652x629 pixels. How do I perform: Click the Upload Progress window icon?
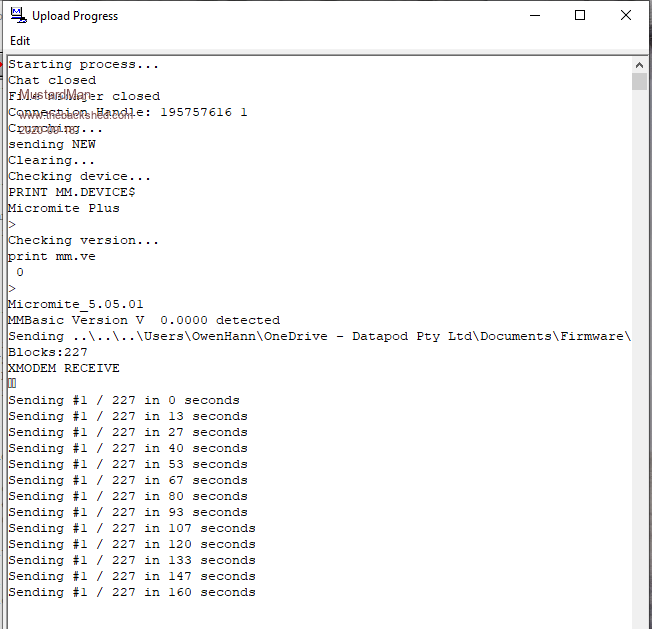18,16
